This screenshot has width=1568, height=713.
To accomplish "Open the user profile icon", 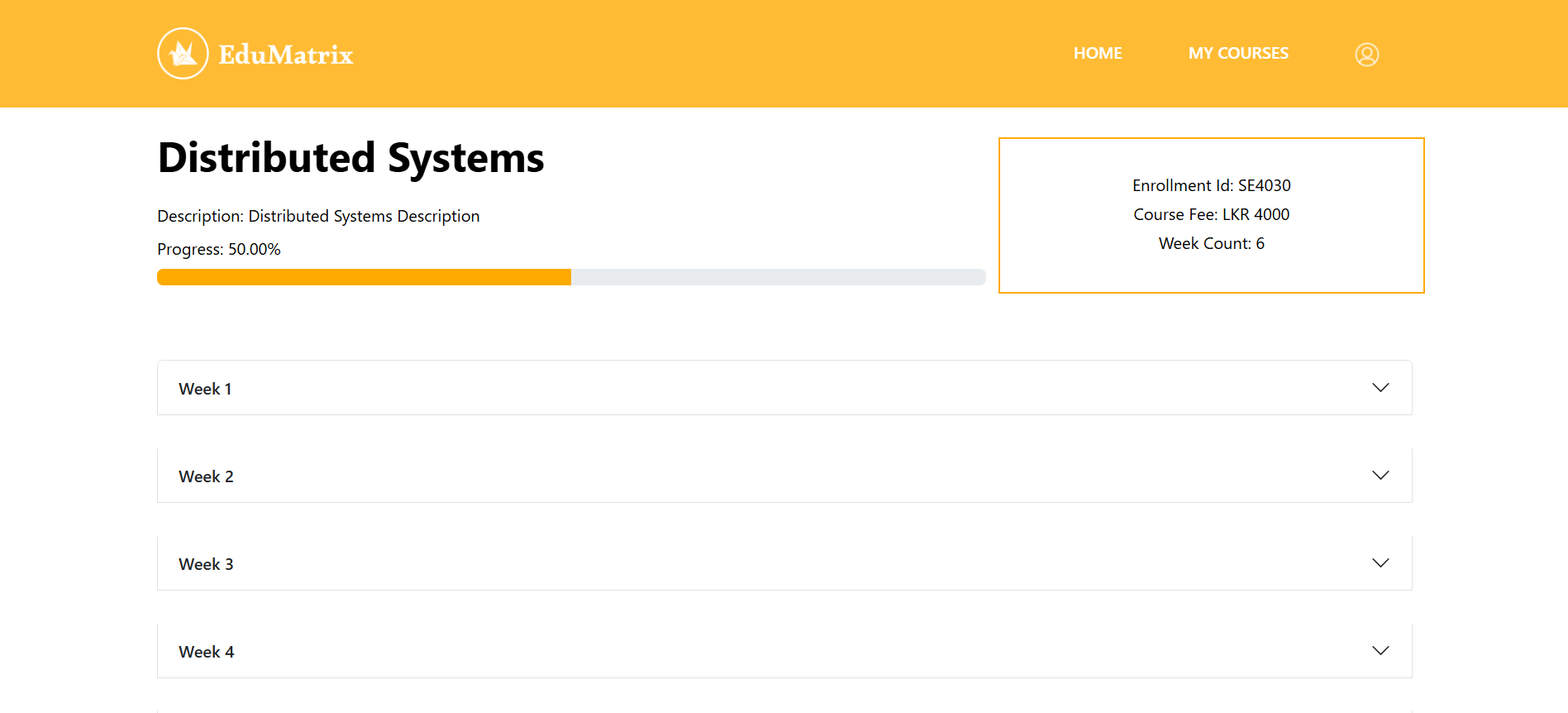I will click(x=1366, y=55).
